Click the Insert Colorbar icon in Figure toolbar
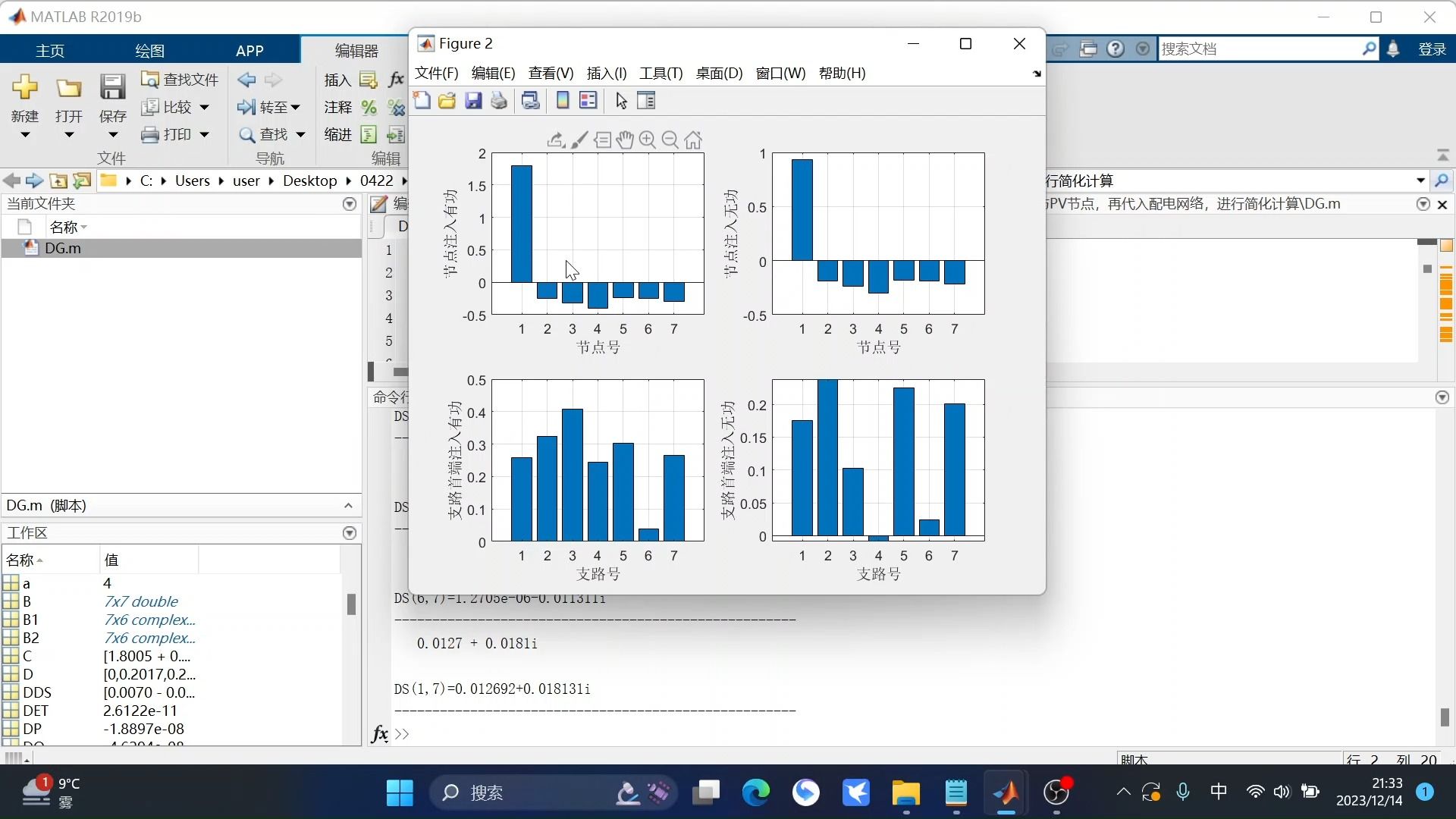Viewport: 1456px width, 819px height. 563,101
